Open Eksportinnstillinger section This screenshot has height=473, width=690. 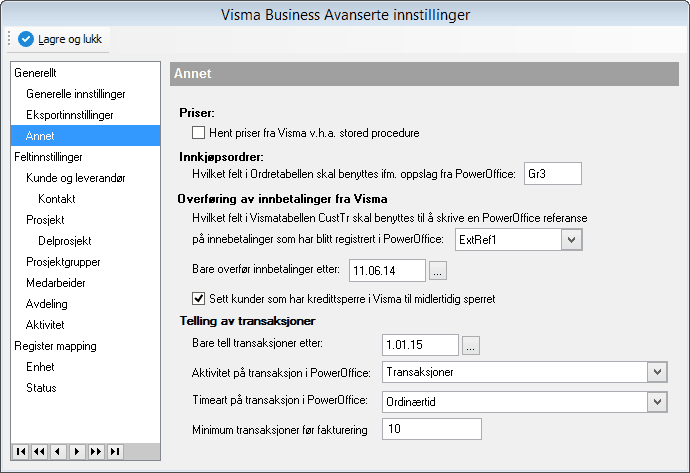[x=70, y=115]
